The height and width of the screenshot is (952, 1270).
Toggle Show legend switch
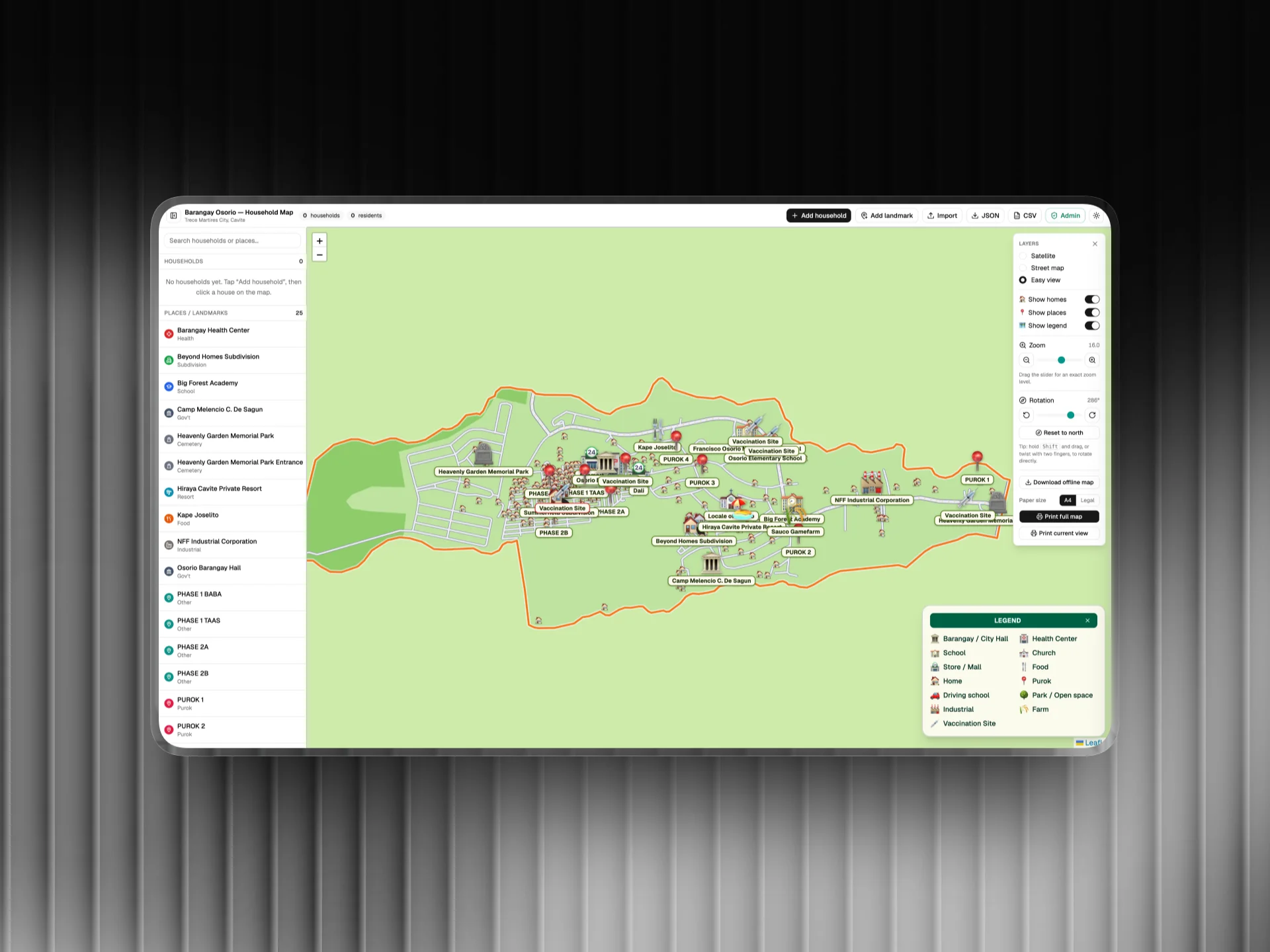[x=1092, y=326]
